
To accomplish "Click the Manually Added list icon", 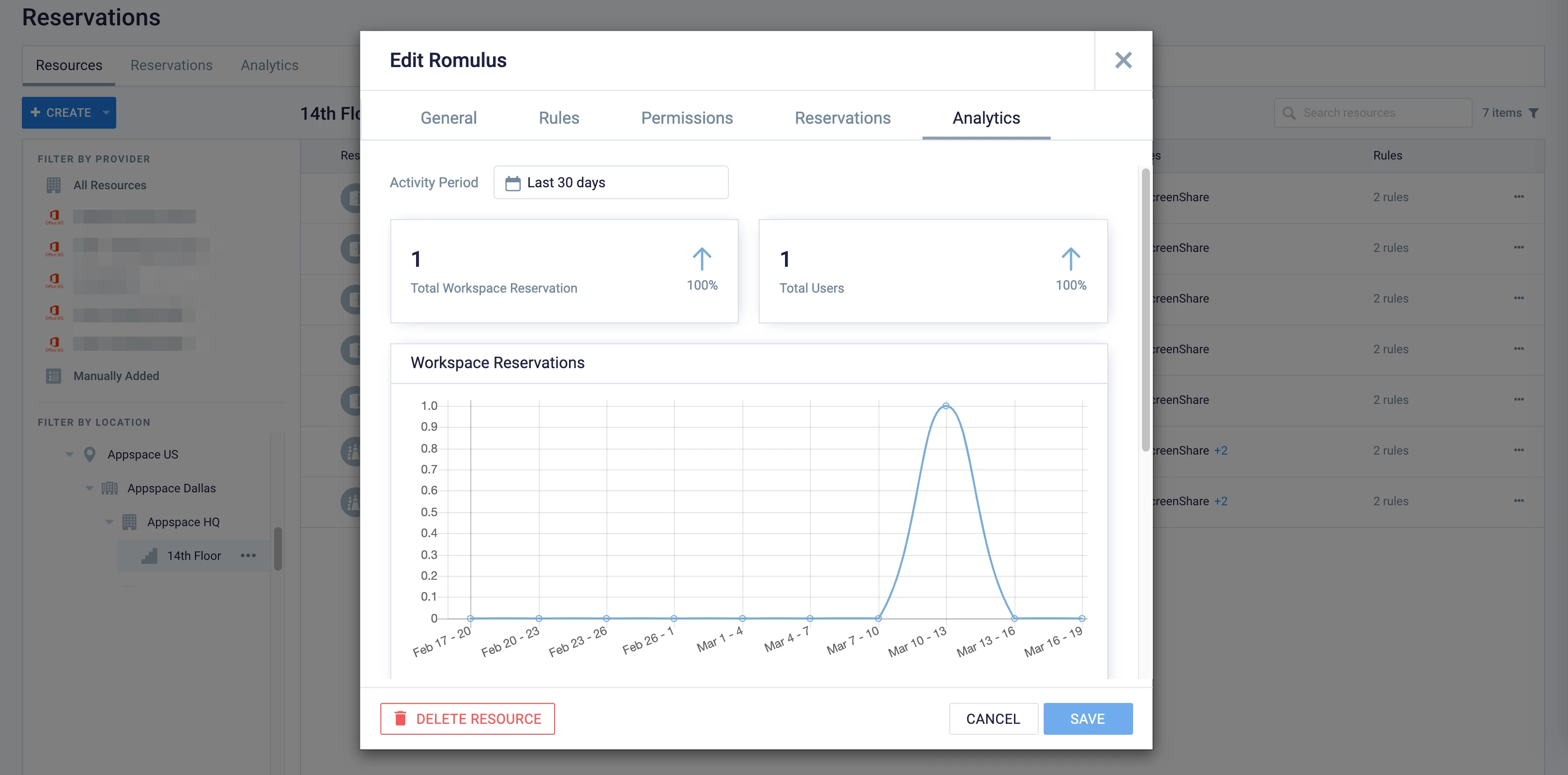I will 54,376.
